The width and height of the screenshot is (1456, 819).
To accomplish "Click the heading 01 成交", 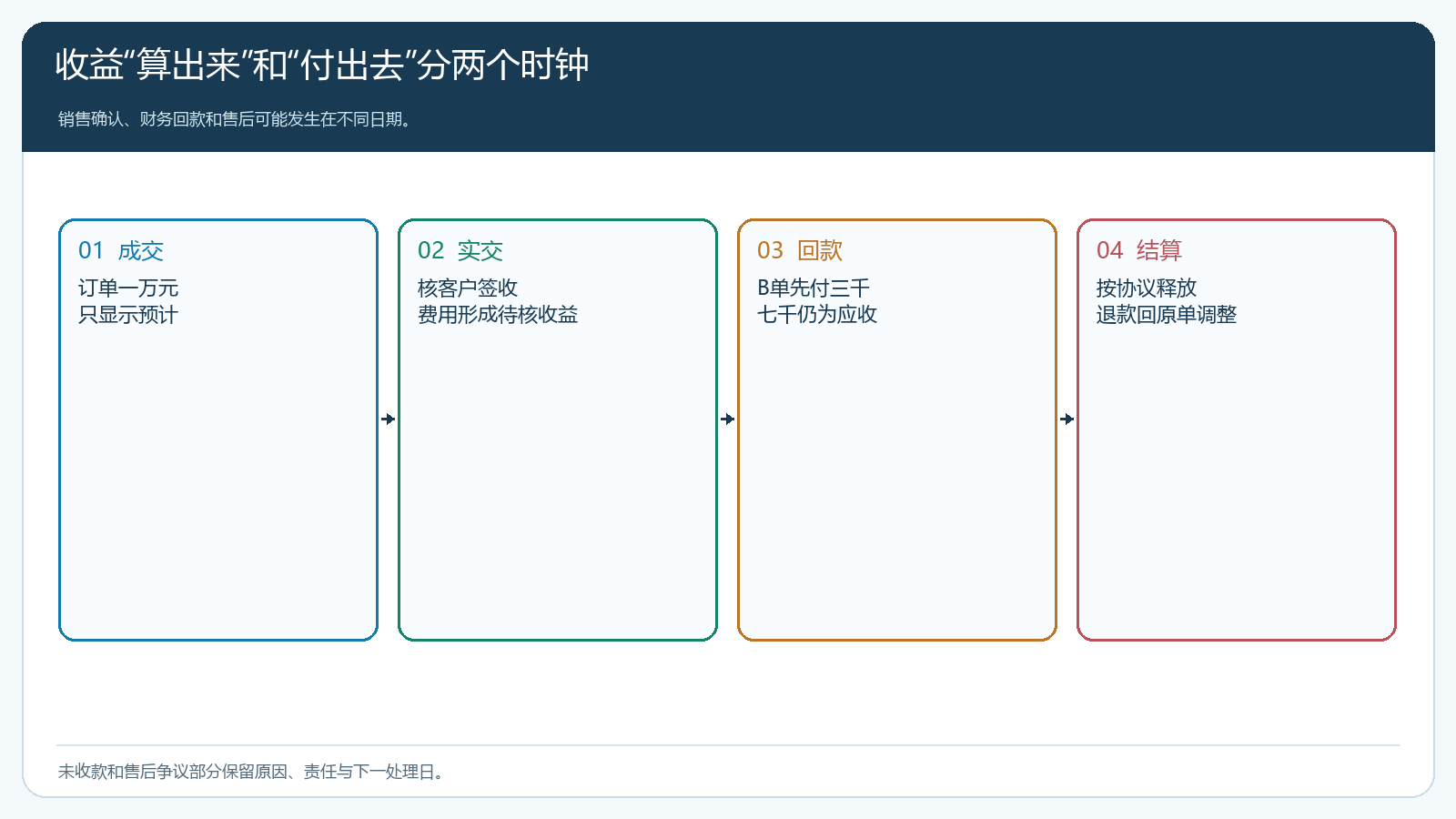I will coord(121,250).
